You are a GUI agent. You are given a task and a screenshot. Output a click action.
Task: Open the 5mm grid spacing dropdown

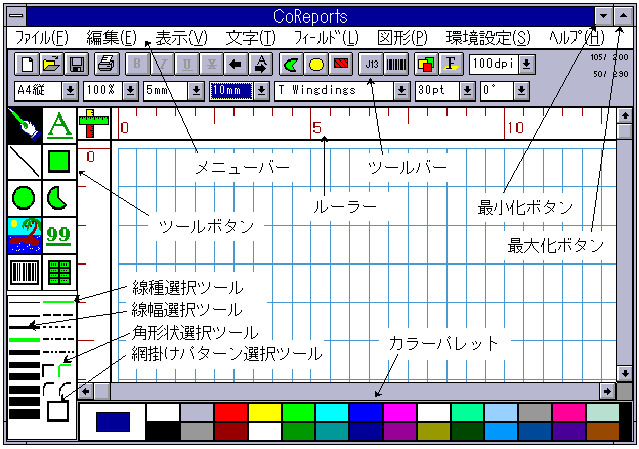(196, 91)
